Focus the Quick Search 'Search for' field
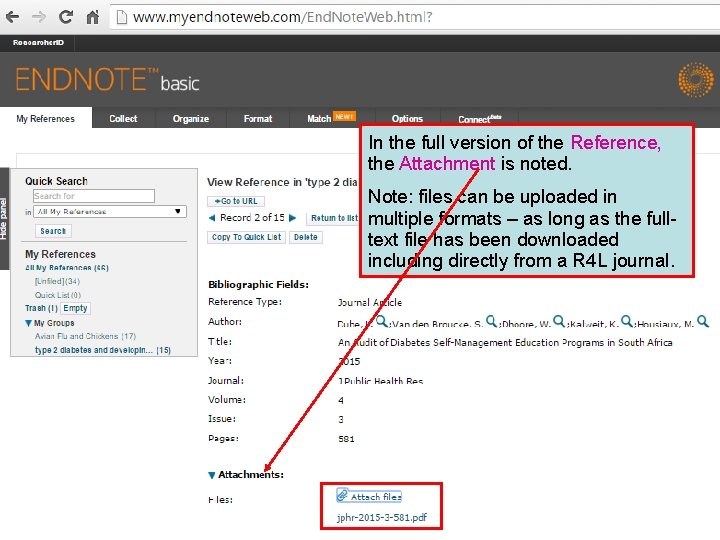The width and height of the screenshot is (720, 540). pos(94,196)
